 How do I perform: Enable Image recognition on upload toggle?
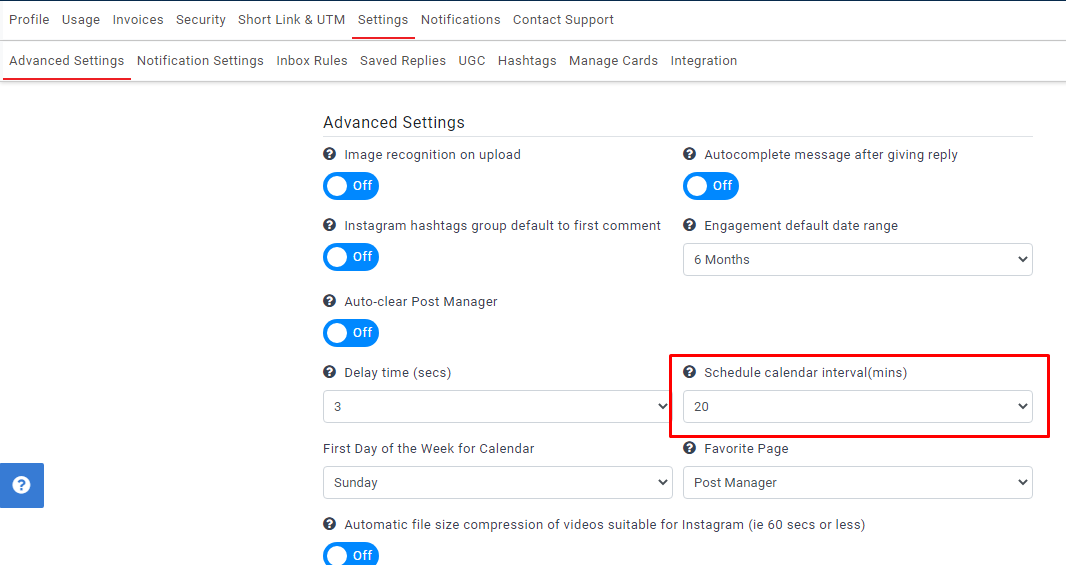[351, 186]
